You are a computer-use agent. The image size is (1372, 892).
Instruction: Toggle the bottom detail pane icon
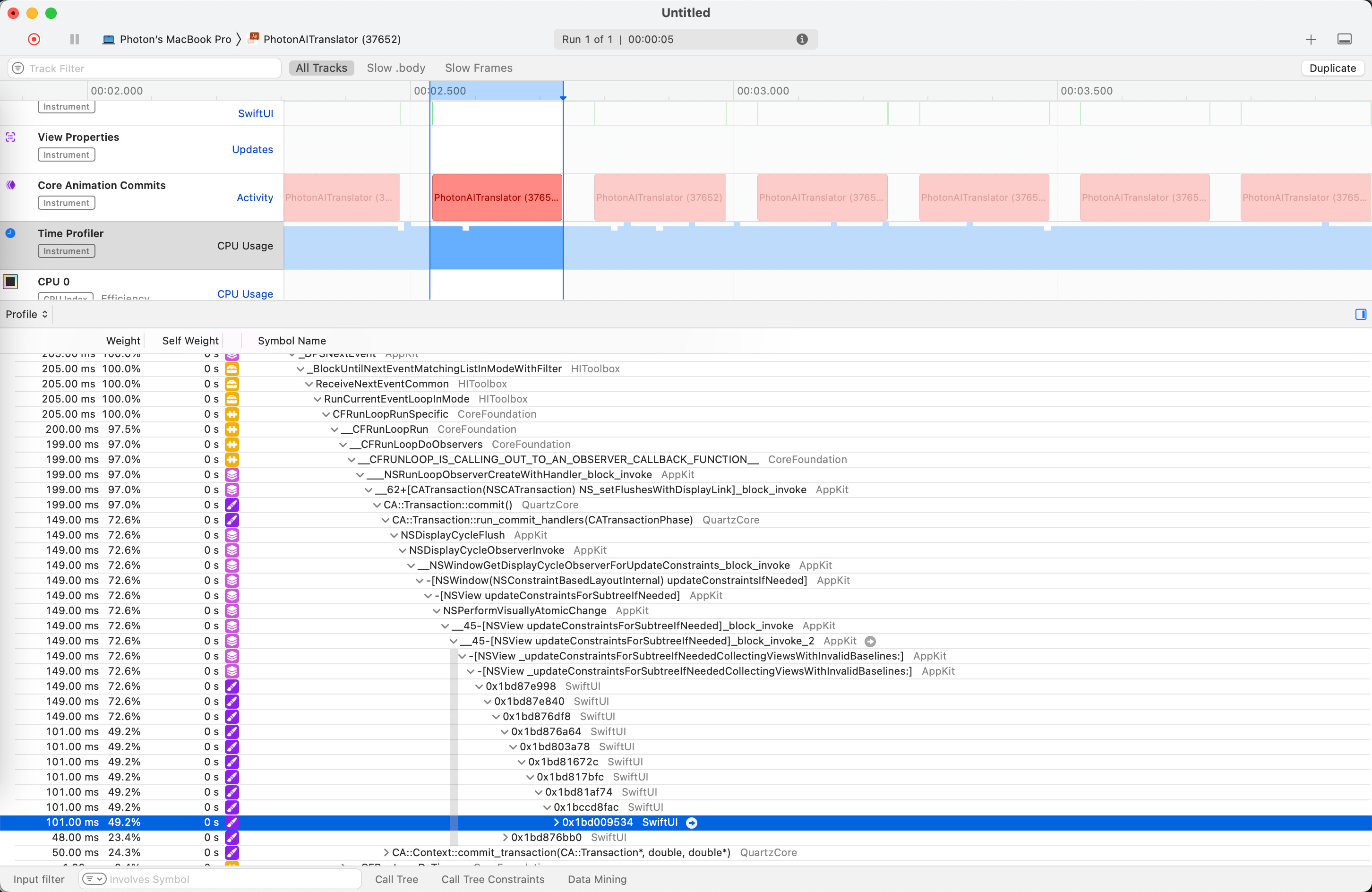pyautogui.click(x=1344, y=39)
